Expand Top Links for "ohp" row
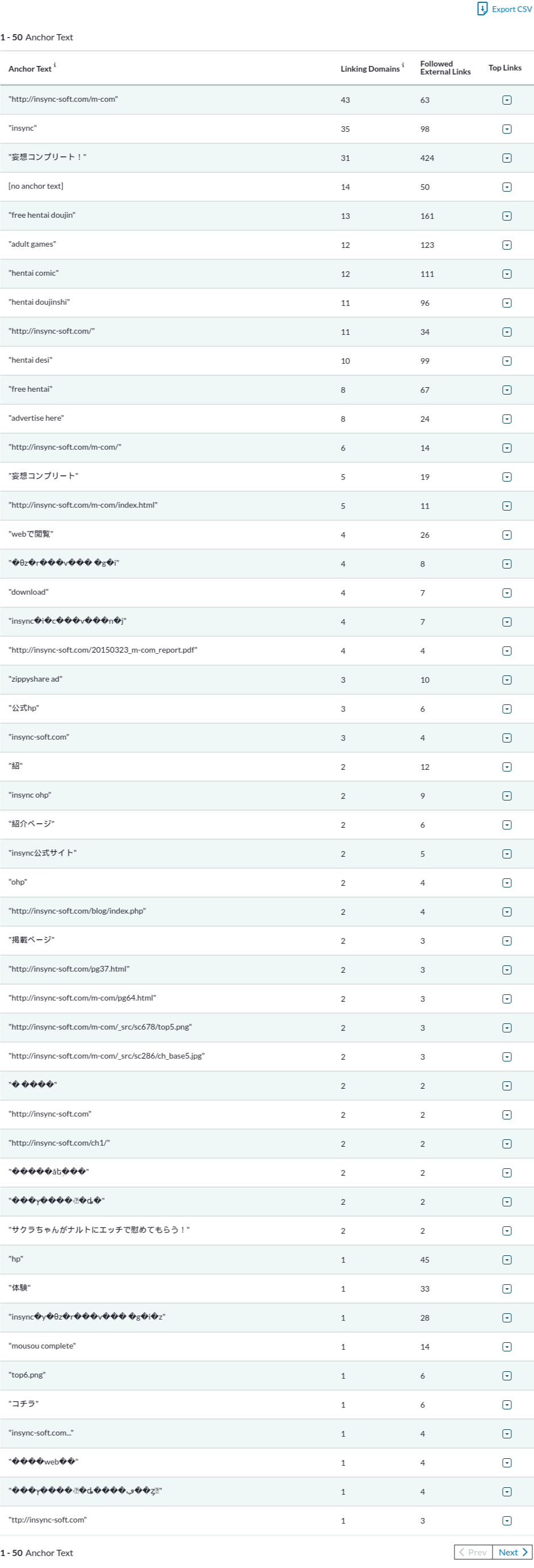Screen dimensions: 534x1568 point(507,882)
